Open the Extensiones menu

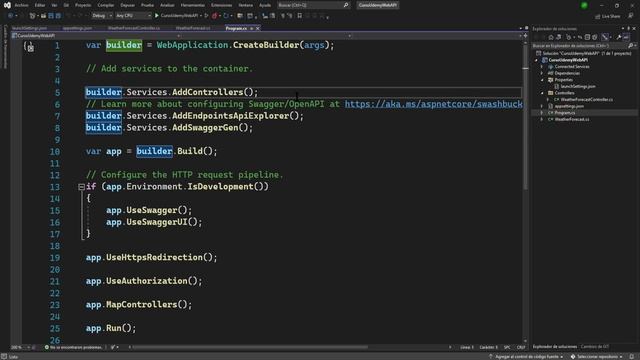pyautogui.click(x=221, y=5)
